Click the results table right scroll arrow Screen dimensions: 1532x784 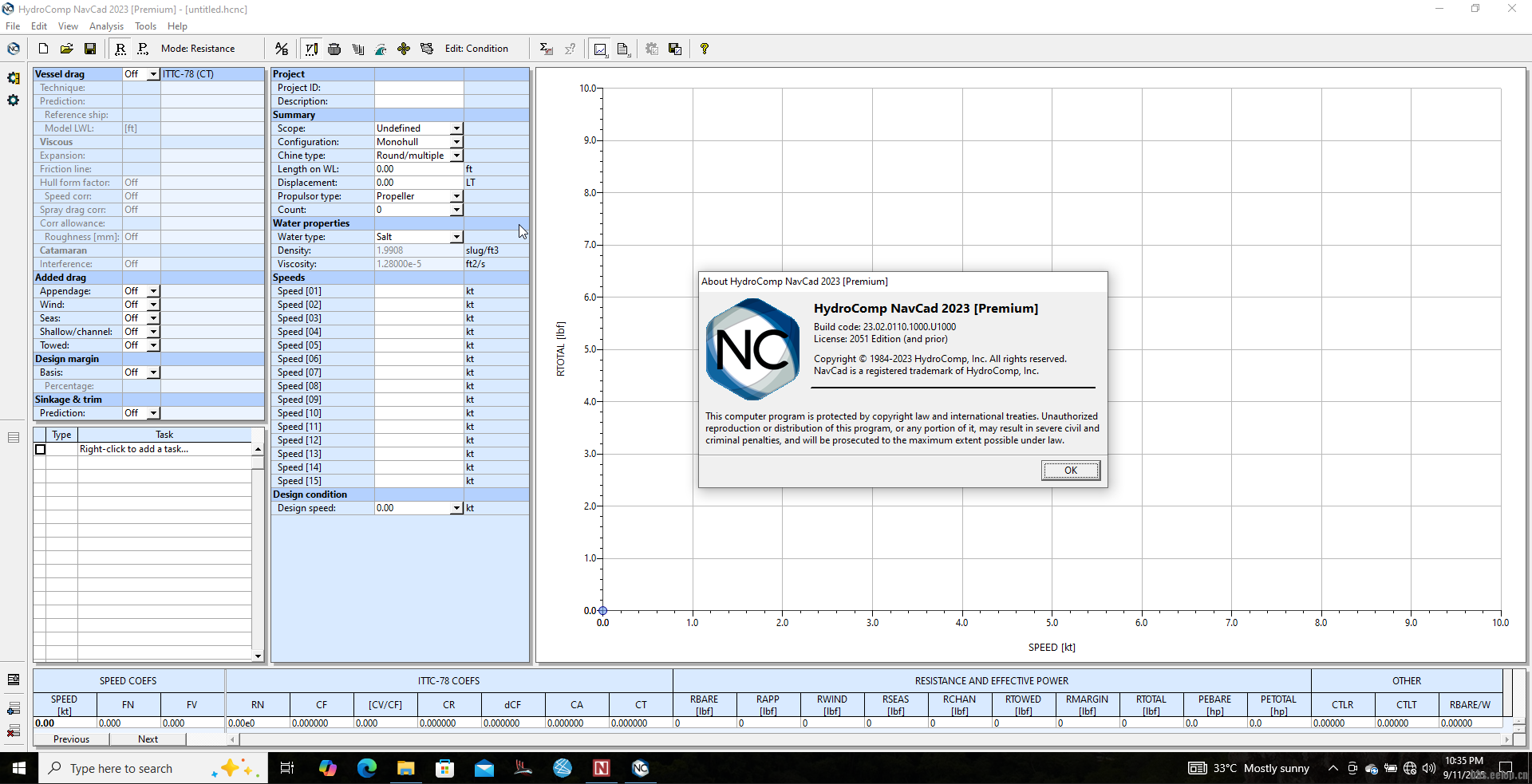(1506, 739)
